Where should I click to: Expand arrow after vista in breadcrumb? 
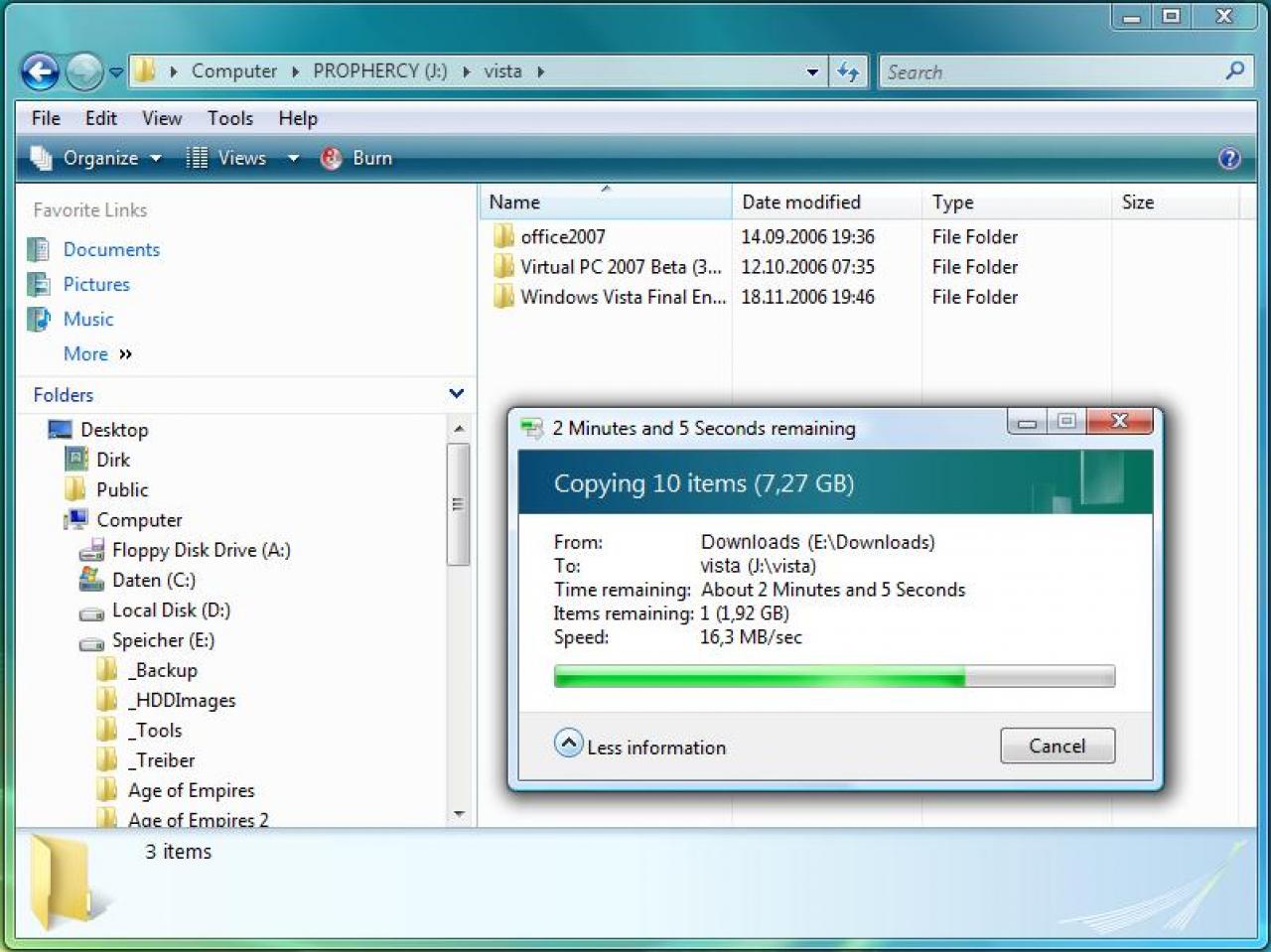[540, 71]
